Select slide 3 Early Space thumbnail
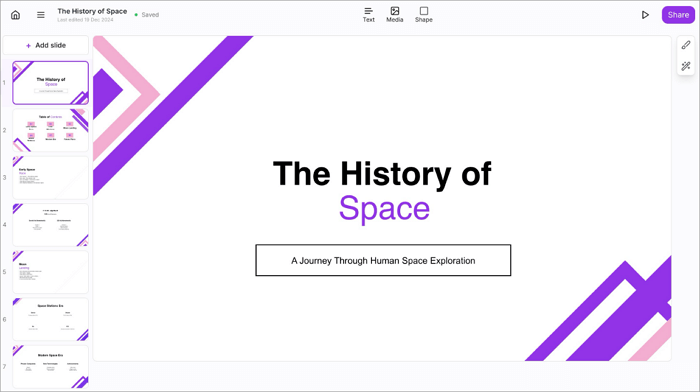700x392 pixels. point(50,178)
